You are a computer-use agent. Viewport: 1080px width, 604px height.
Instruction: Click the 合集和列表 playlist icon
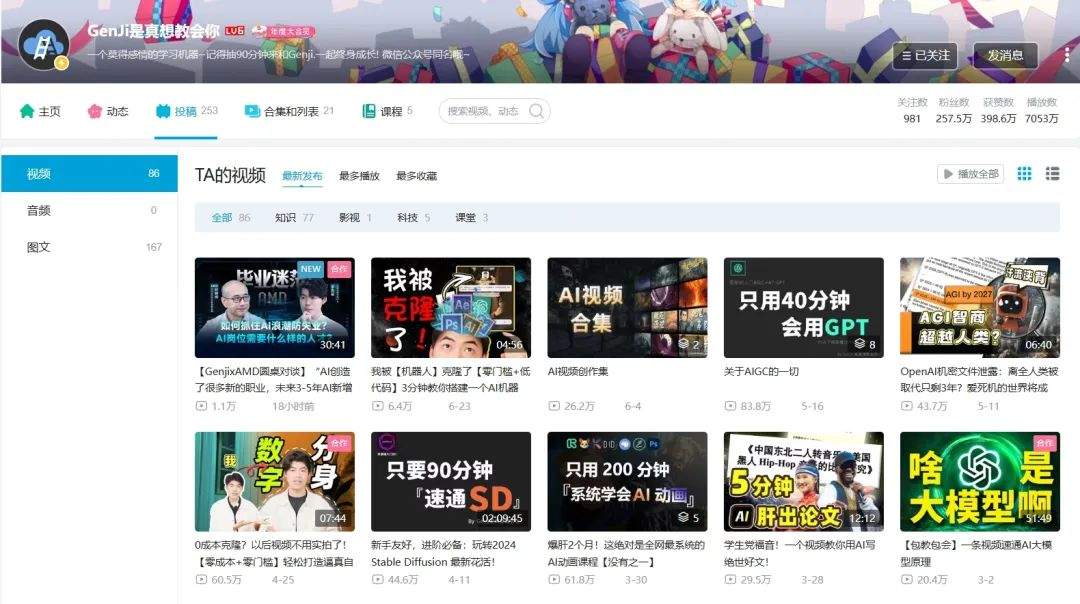click(x=252, y=111)
